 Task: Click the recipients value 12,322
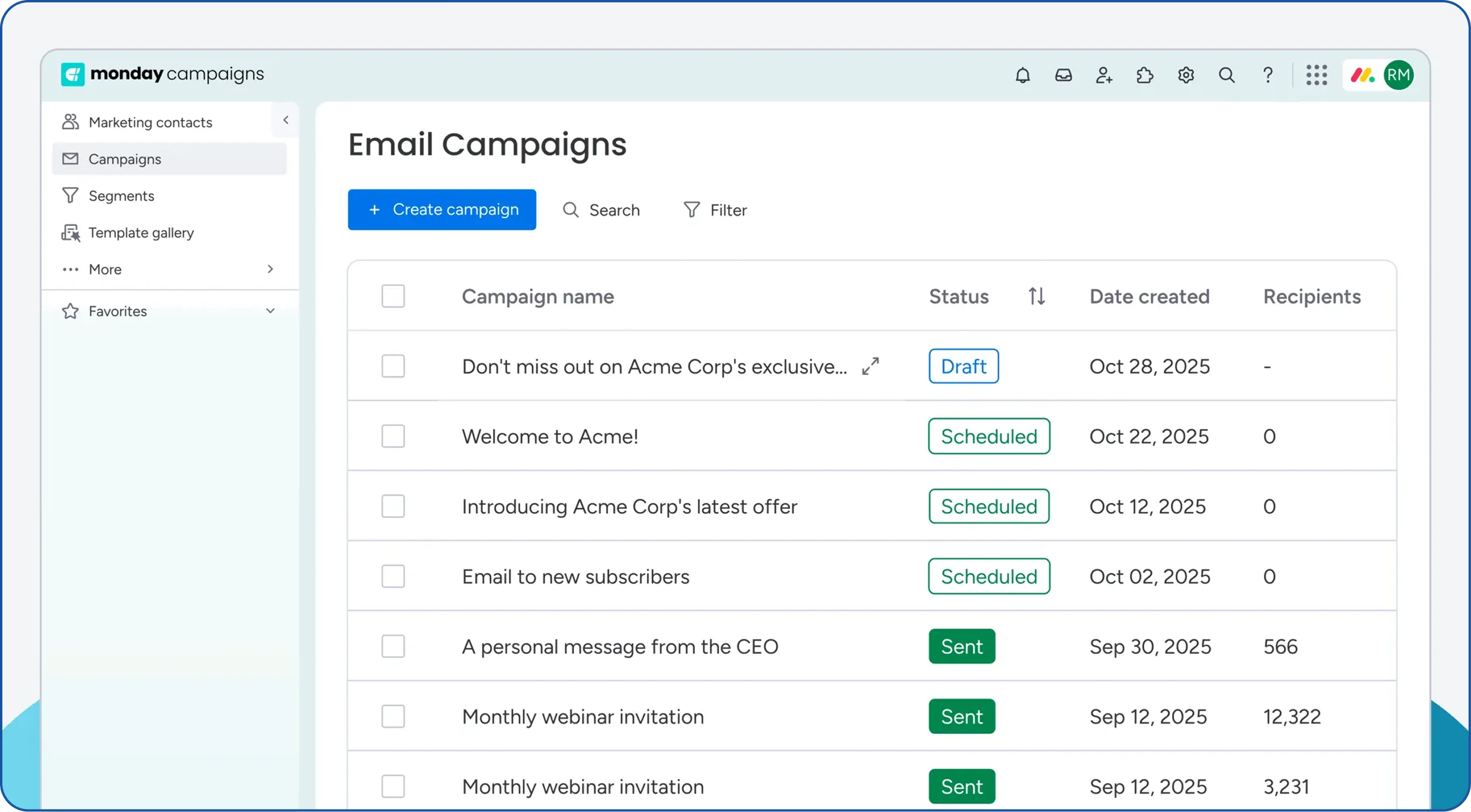(x=1292, y=717)
